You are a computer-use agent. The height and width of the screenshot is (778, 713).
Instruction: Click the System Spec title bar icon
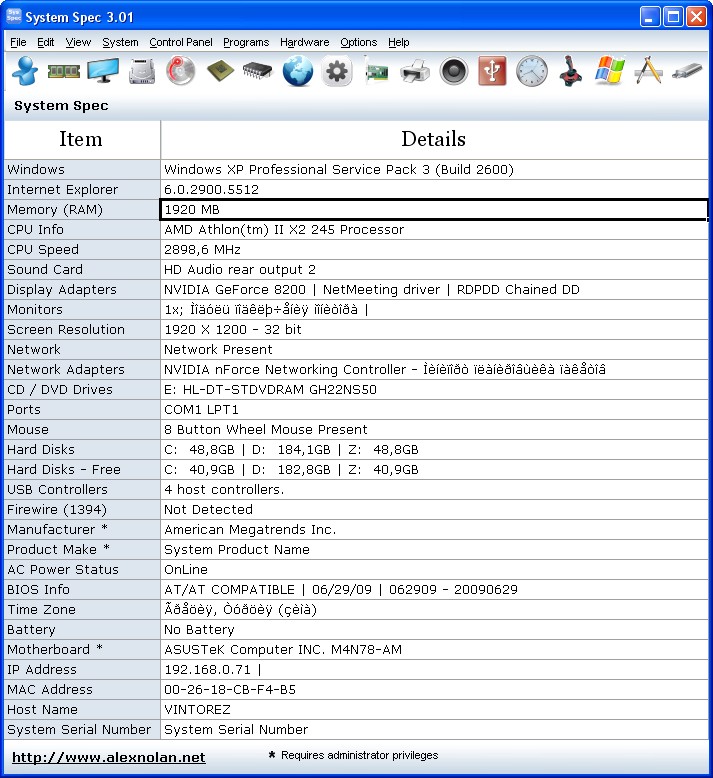(14, 16)
